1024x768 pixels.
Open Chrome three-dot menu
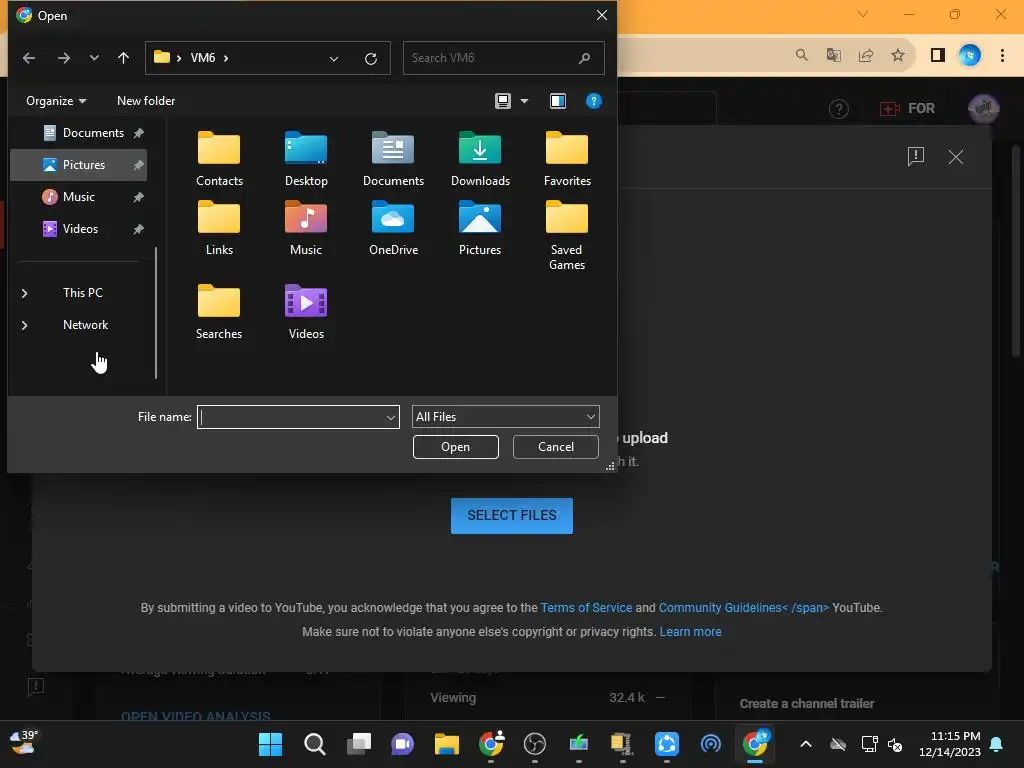tap(1002, 56)
